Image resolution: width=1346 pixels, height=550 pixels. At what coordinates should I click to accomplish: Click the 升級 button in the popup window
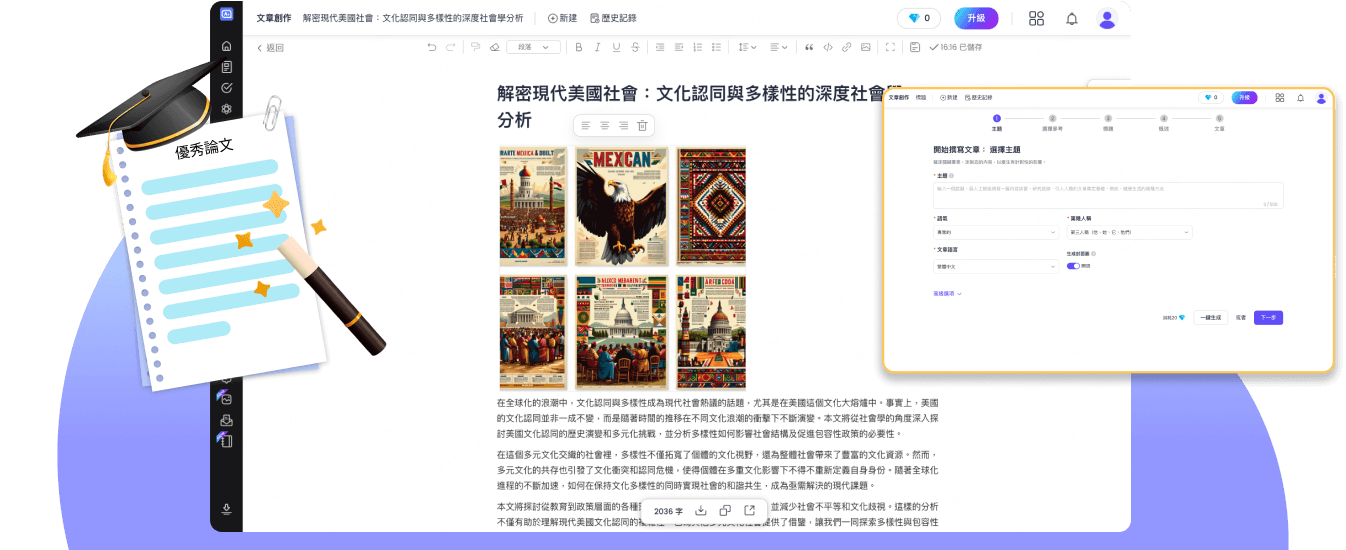(x=1244, y=98)
